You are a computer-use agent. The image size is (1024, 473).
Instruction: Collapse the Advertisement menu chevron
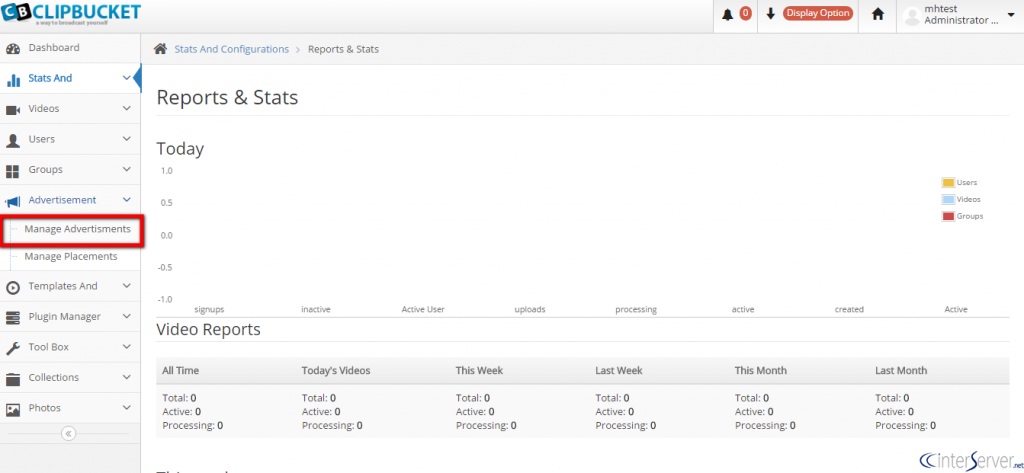coord(127,200)
